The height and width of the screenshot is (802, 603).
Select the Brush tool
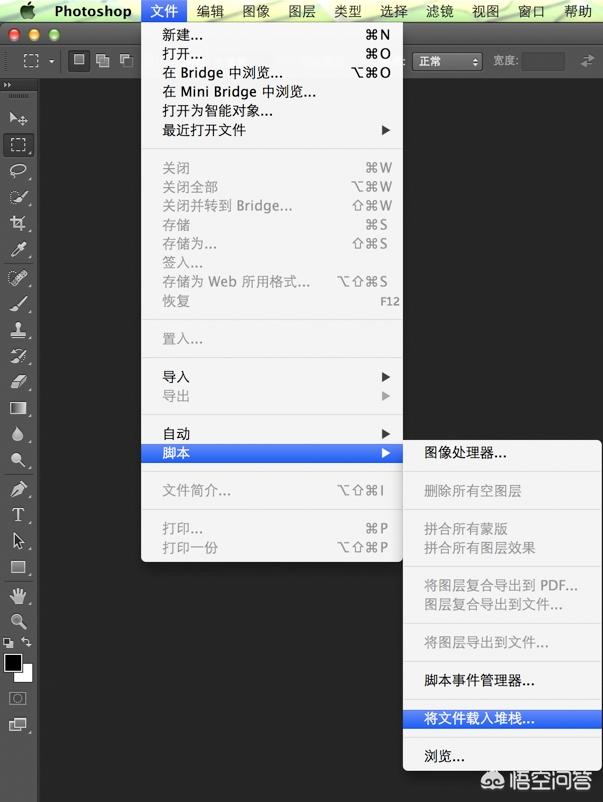pos(18,304)
